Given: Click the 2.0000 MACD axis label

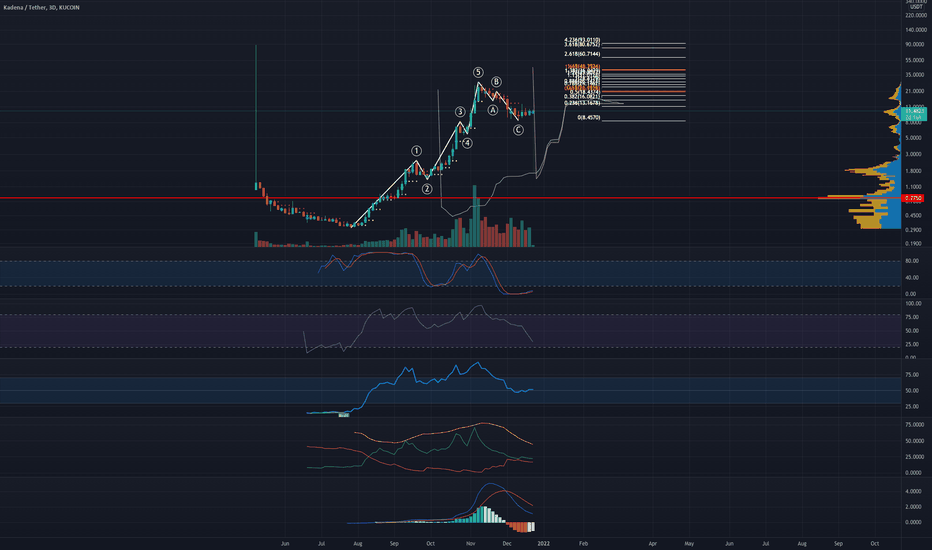Looking at the screenshot, I should pyautogui.click(x=914, y=507).
